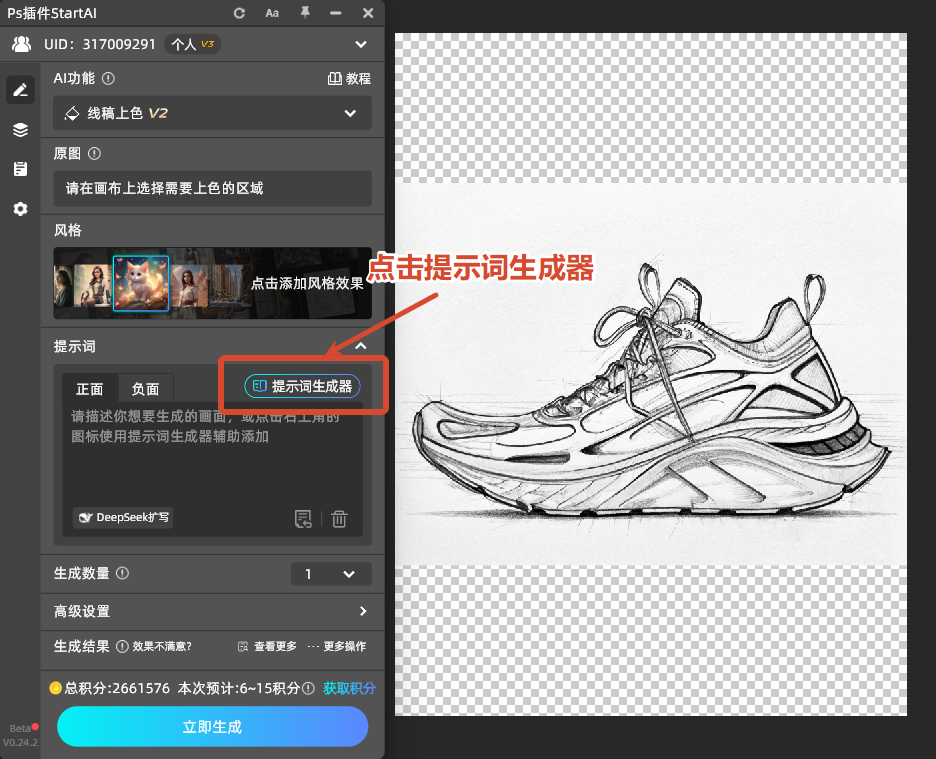Viewport: 936px width, 759px height.
Task: Click the 获取积分 link
Action: point(349,688)
